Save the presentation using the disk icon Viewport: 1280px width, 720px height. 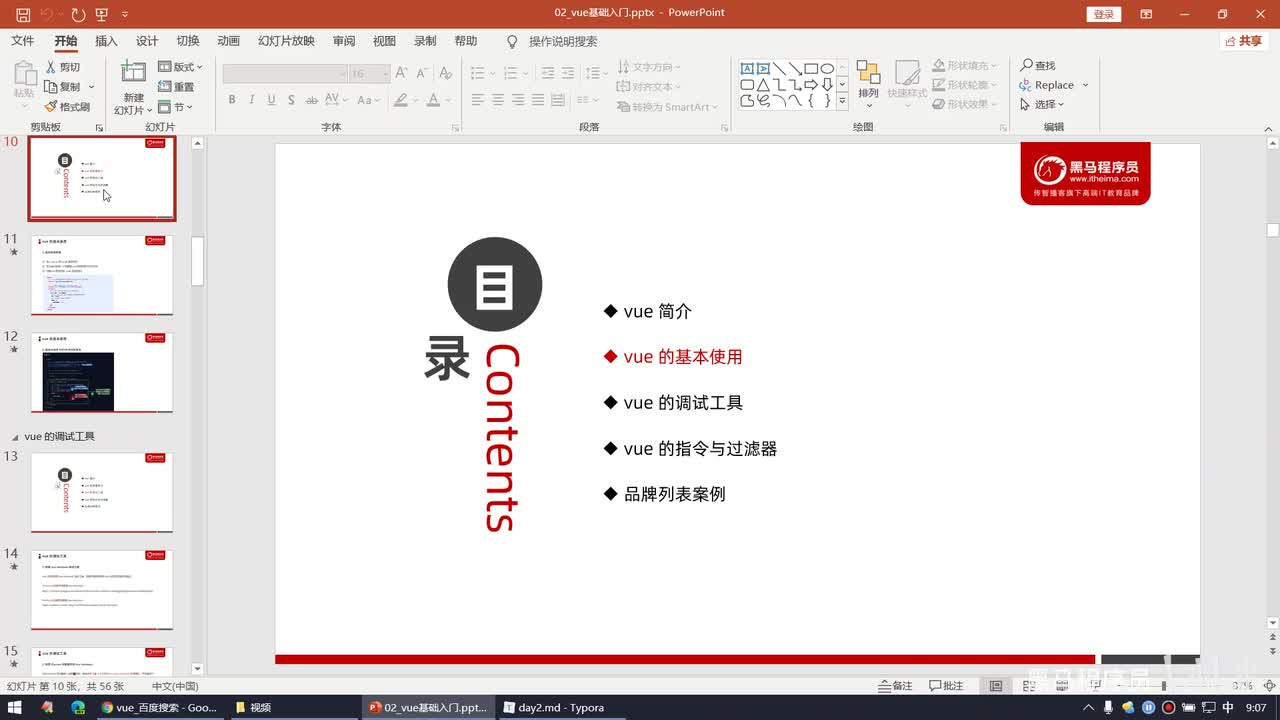[23, 15]
